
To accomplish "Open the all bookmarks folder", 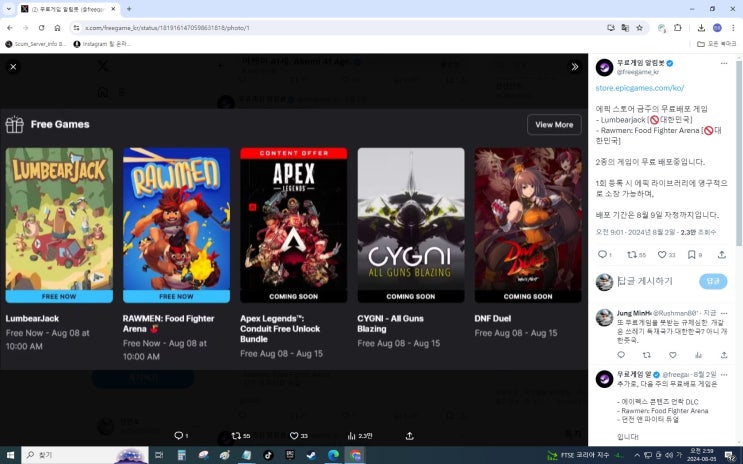I will [716, 44].
